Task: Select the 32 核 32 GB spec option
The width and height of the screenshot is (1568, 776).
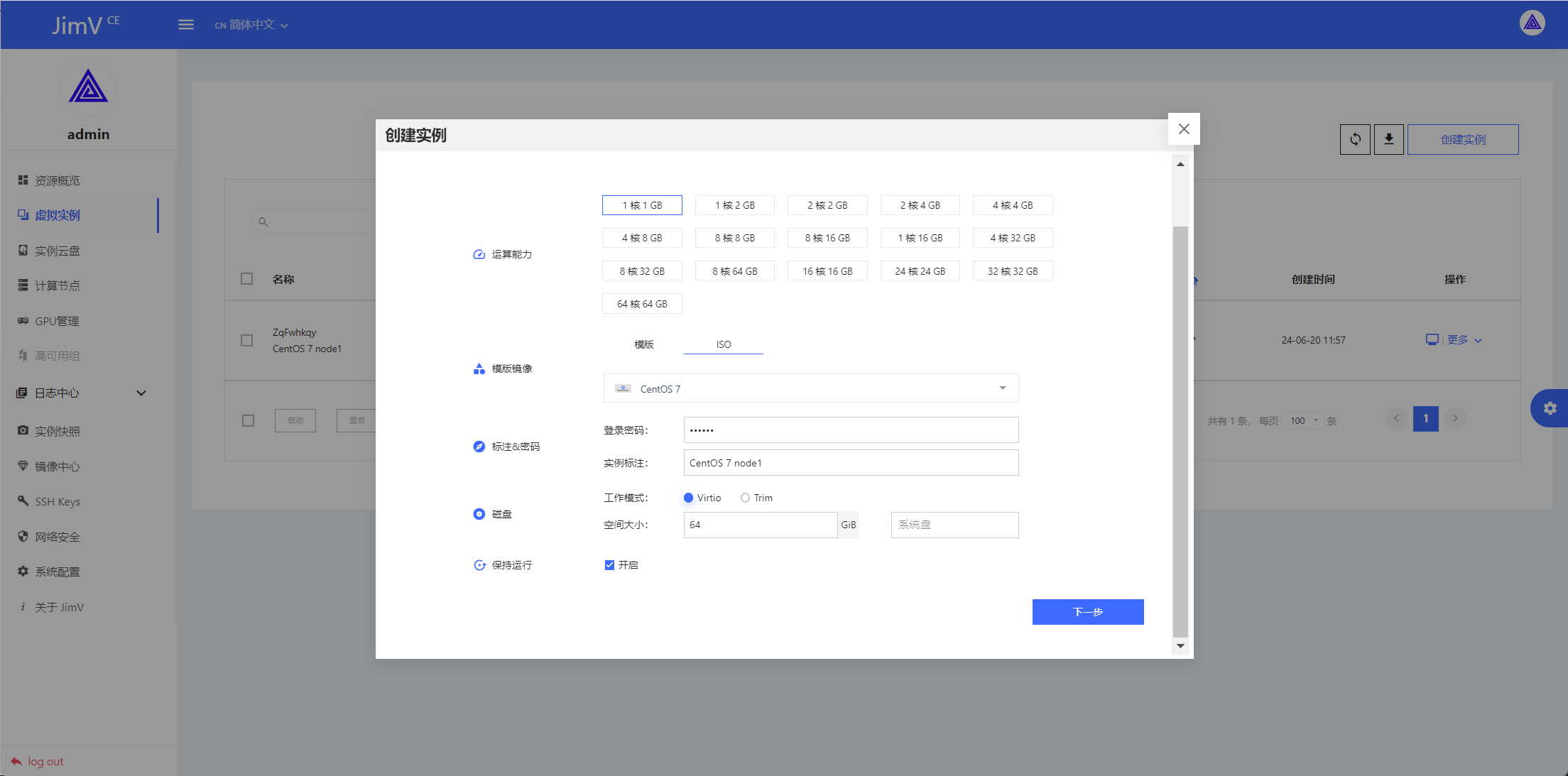Action: click(x=1013, y=271)
